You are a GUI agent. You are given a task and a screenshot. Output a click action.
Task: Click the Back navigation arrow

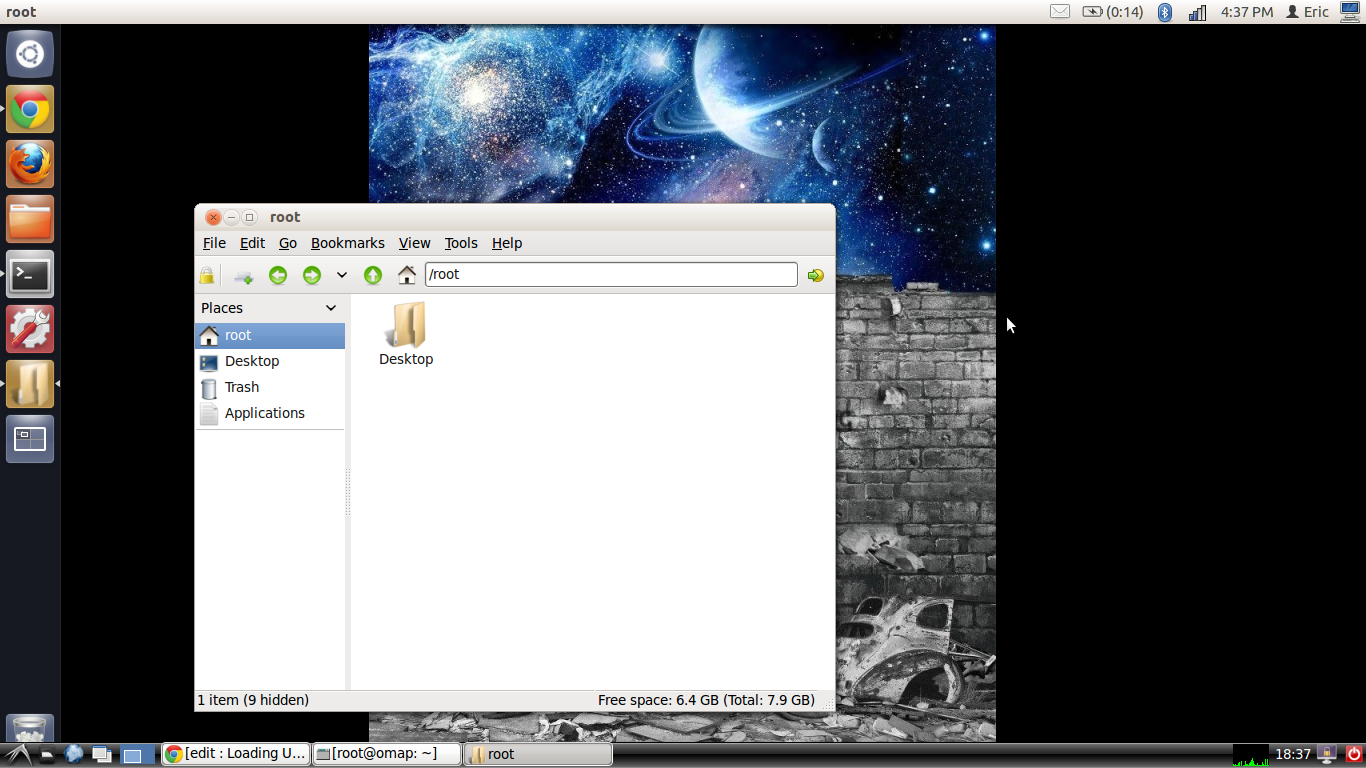(x=278, y=275)
